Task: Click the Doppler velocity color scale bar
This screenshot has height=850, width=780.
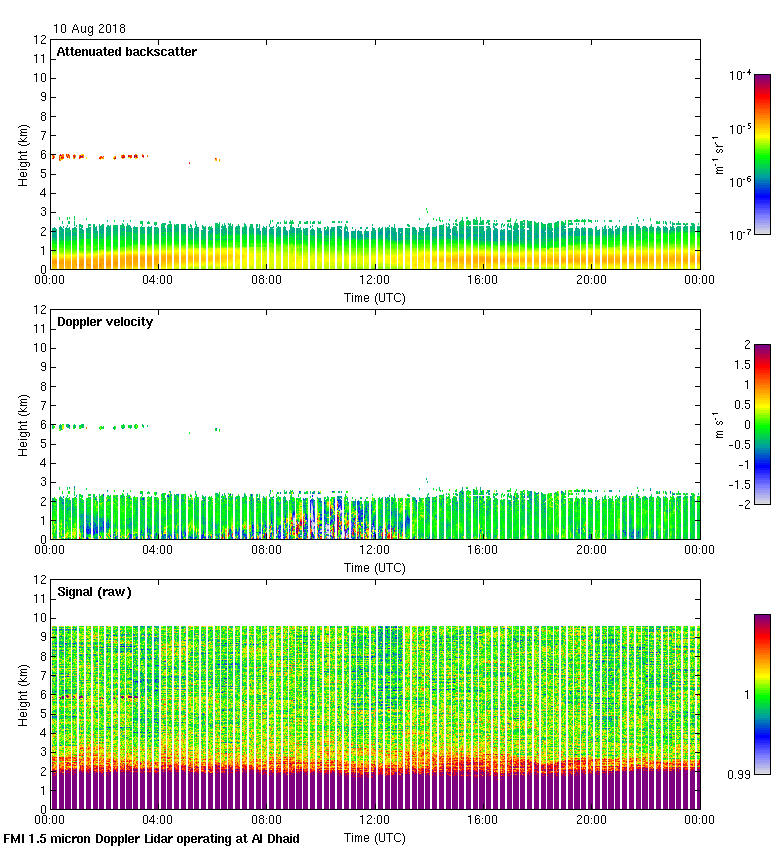Action: pos(762,424)
